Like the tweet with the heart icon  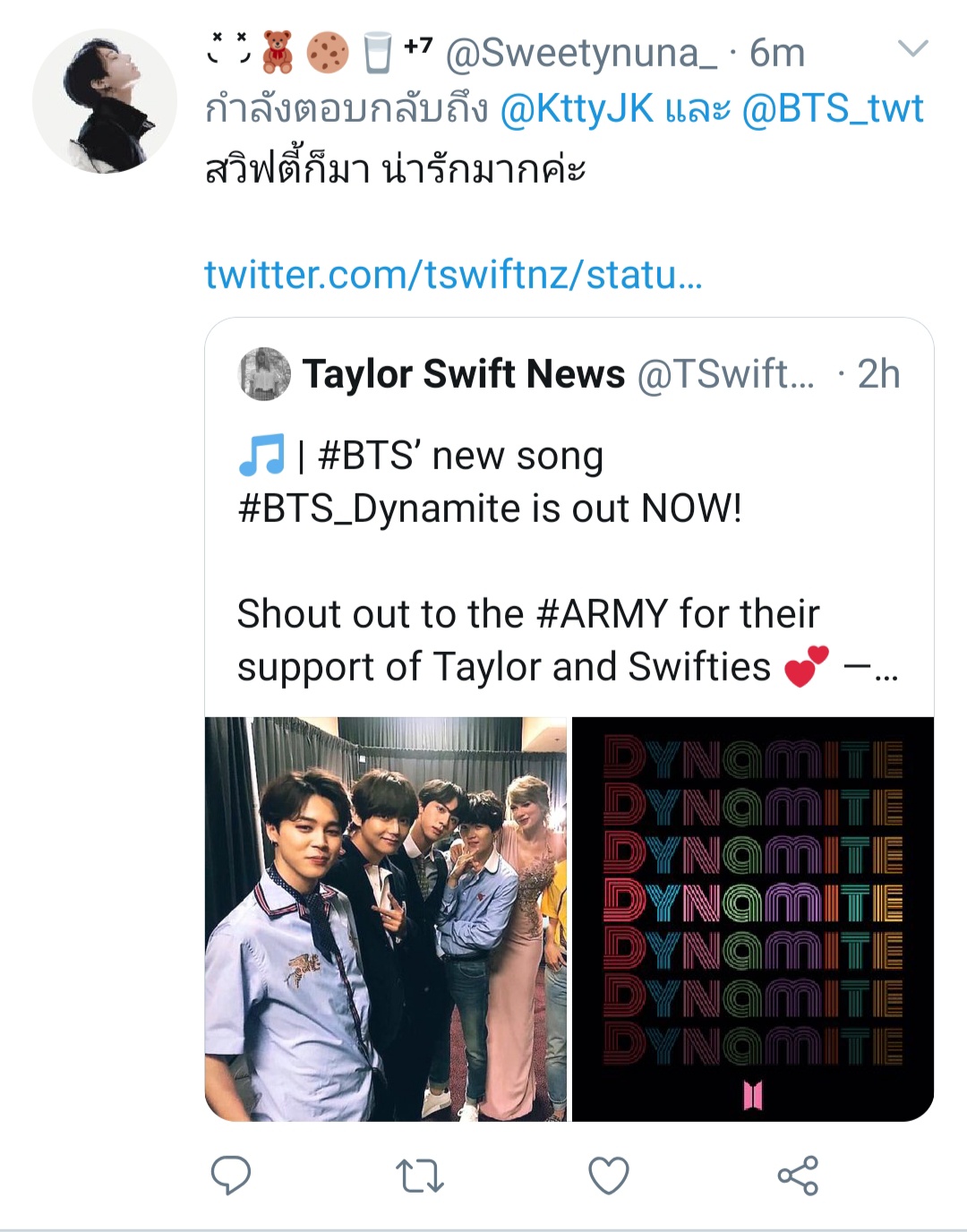[608, 1176]
